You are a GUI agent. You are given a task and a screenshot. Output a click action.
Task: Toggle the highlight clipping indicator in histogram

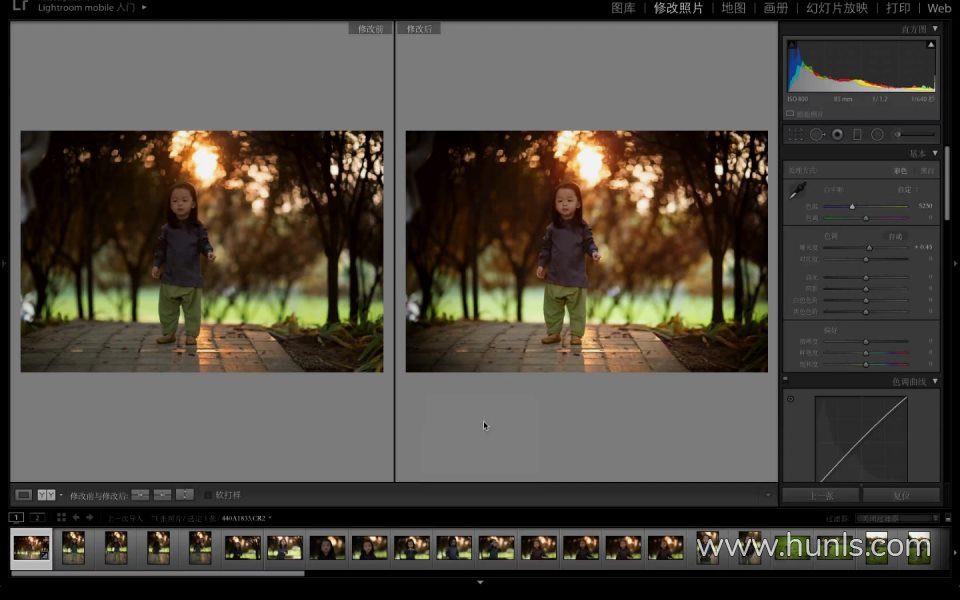(931, 45)
